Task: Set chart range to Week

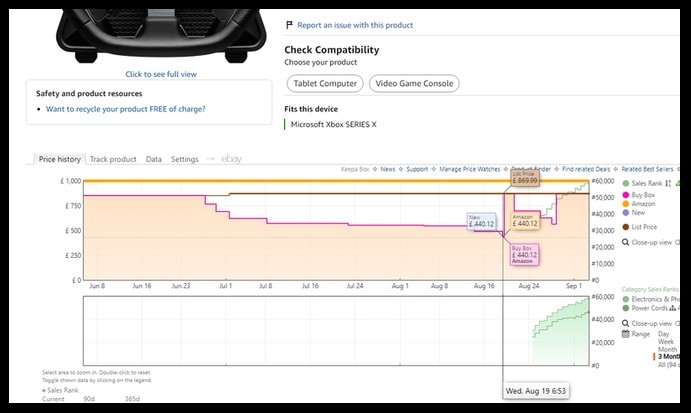Action: [x=666, y=342]
